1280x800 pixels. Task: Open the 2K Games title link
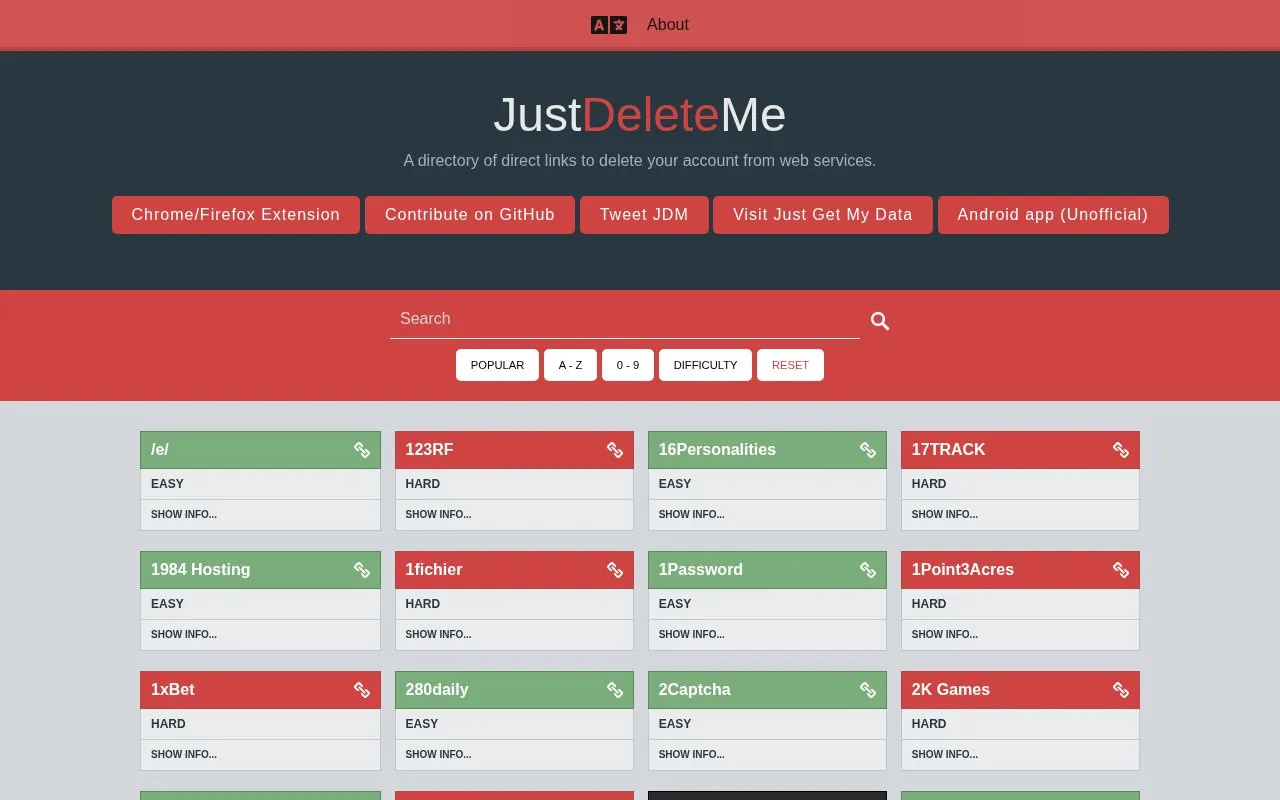click(950, 690)
